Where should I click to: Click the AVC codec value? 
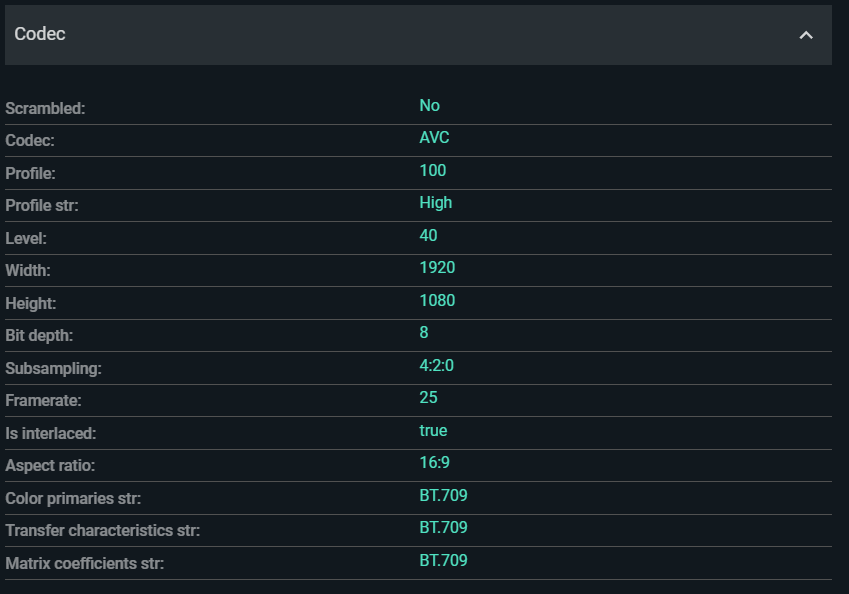coord(434,138)
